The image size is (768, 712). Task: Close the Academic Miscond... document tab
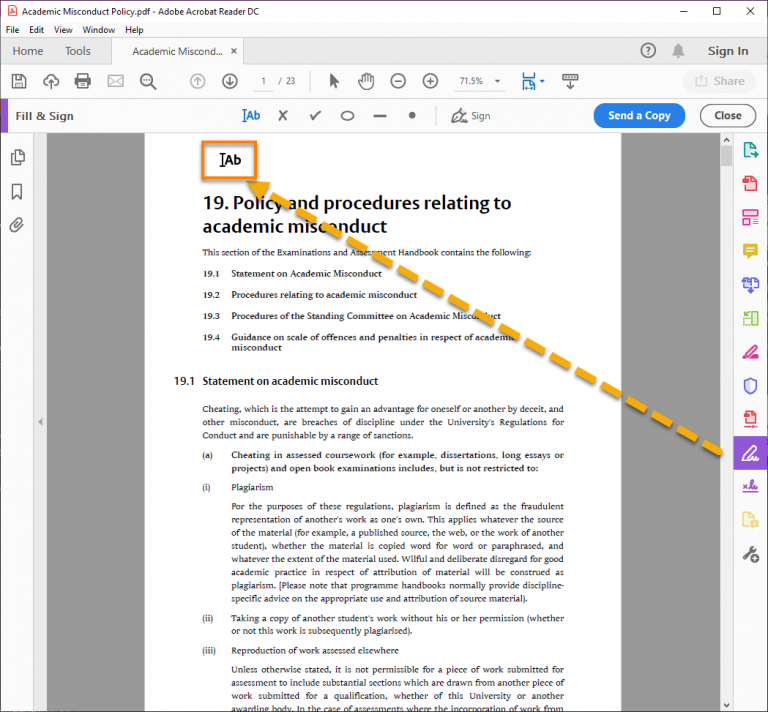tap(234, 51)
